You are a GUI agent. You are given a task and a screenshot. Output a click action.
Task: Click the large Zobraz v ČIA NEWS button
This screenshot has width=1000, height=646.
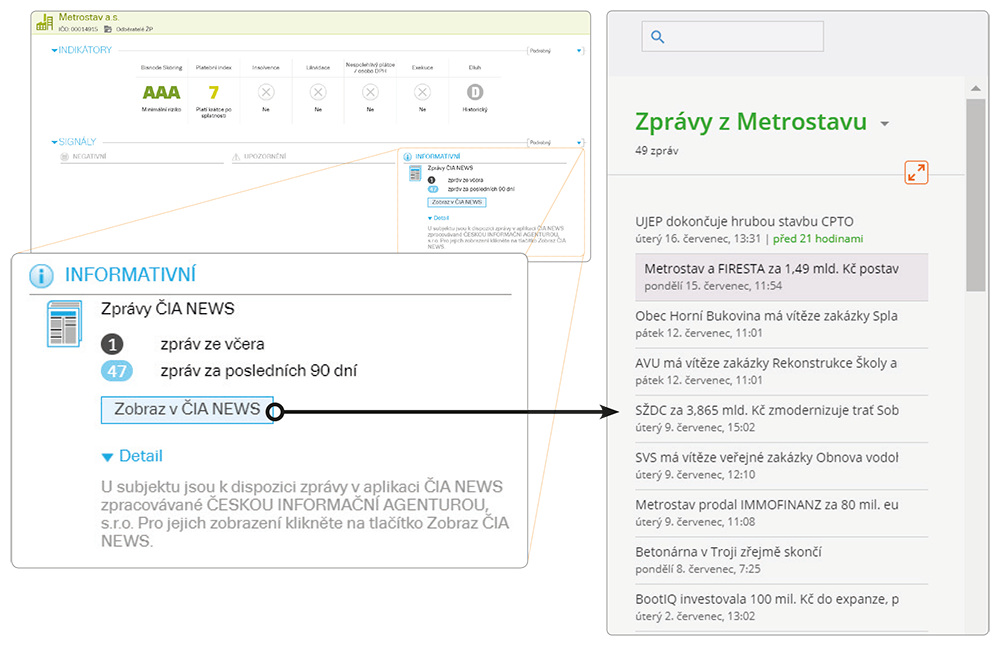(188, 410)
